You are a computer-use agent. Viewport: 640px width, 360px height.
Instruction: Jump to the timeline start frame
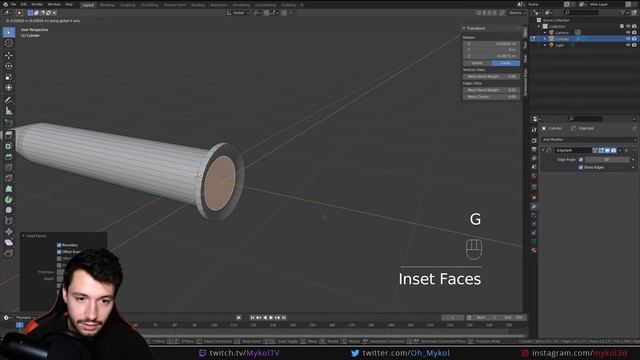(252, 318)
